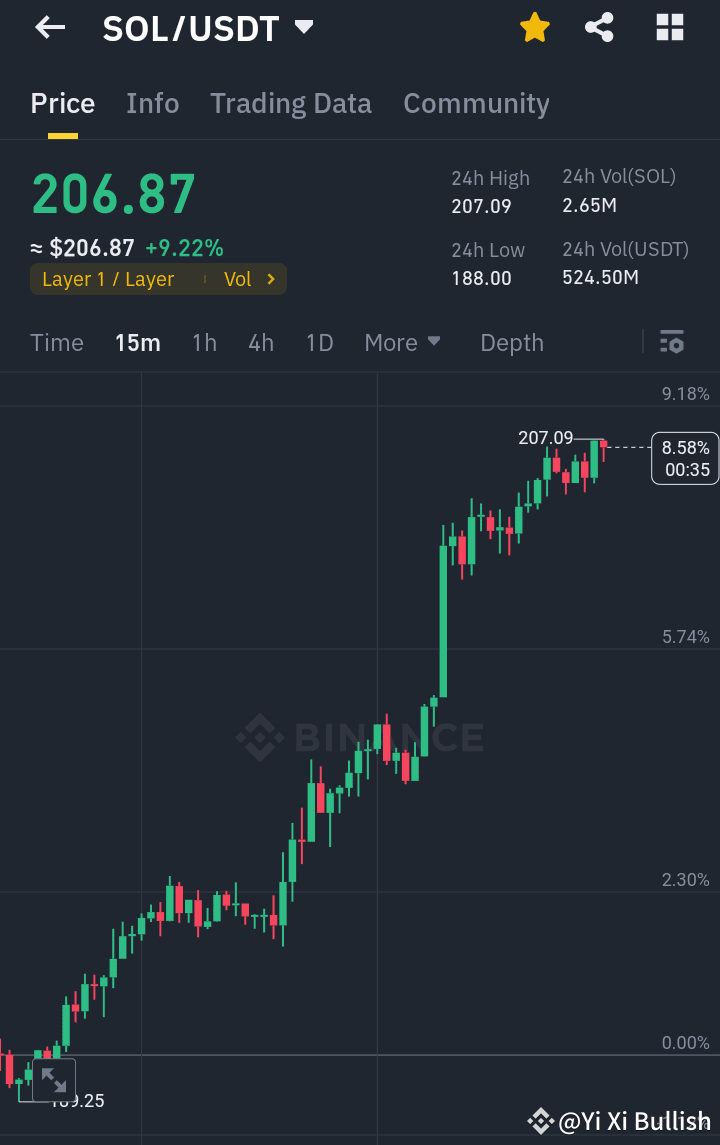
Task: Open the Info section
Action: pos(152,103)
